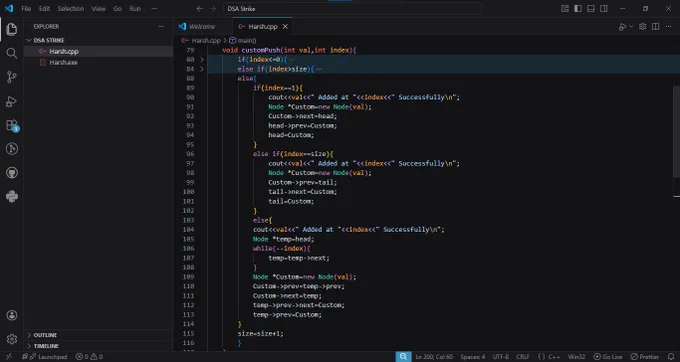Click the Customize Layout icon
This screenshot has width=680, height=362.
(565, 9)
